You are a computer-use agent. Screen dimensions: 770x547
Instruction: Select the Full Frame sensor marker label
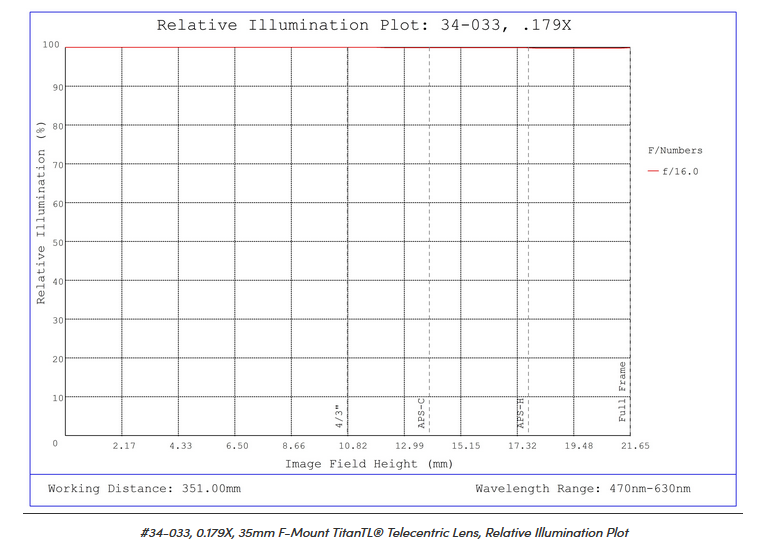point(623,392)
